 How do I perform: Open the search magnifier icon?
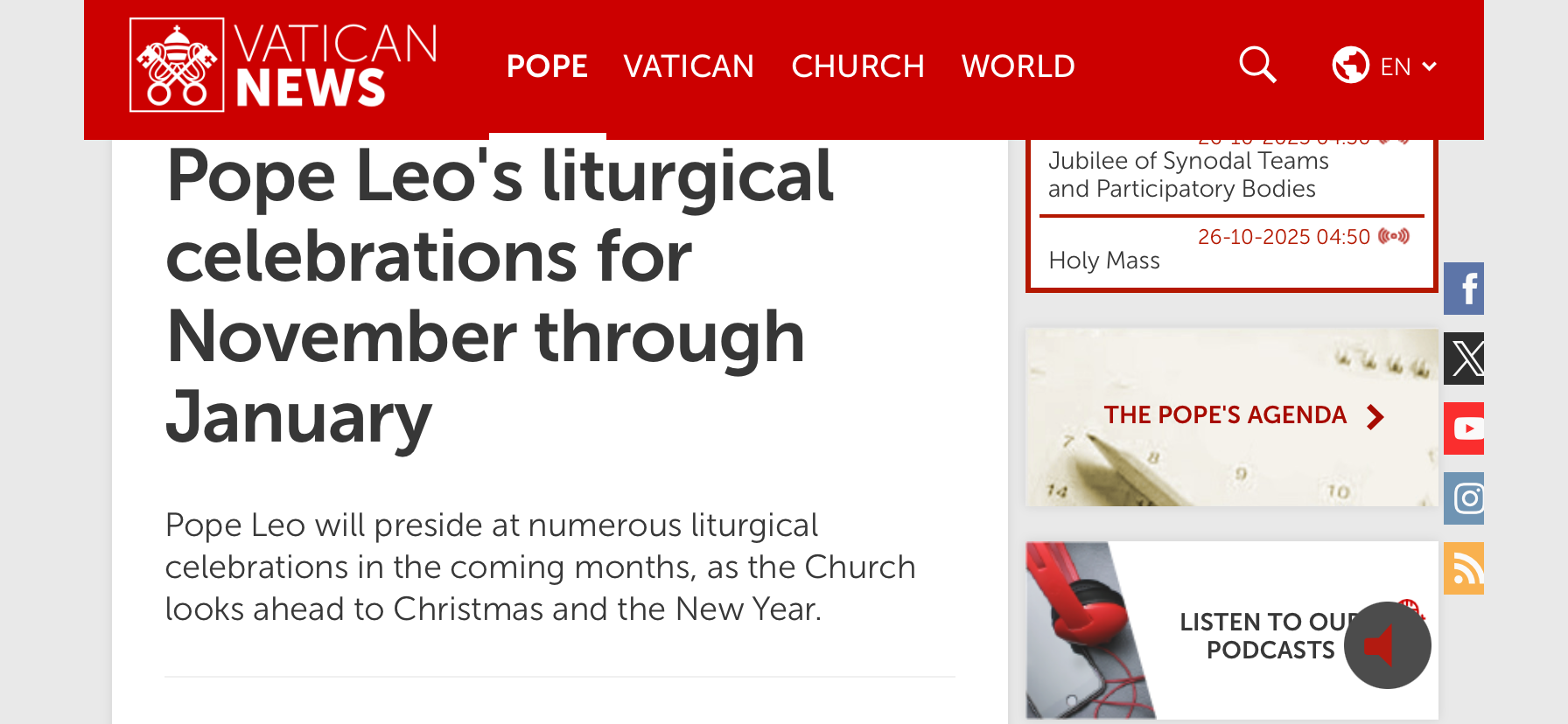coord(1257,65)
